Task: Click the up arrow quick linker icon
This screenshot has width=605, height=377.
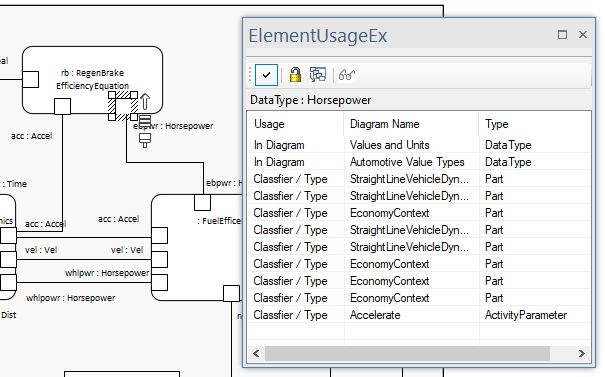Action: pos(145,101)
